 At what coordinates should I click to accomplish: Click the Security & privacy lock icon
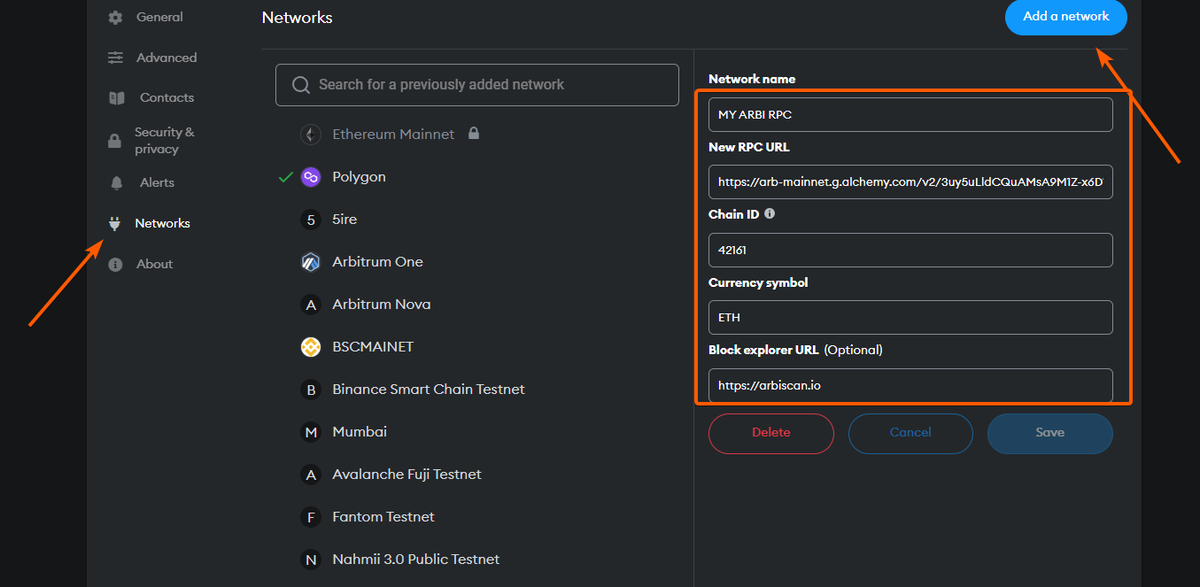tap(115, 141)
